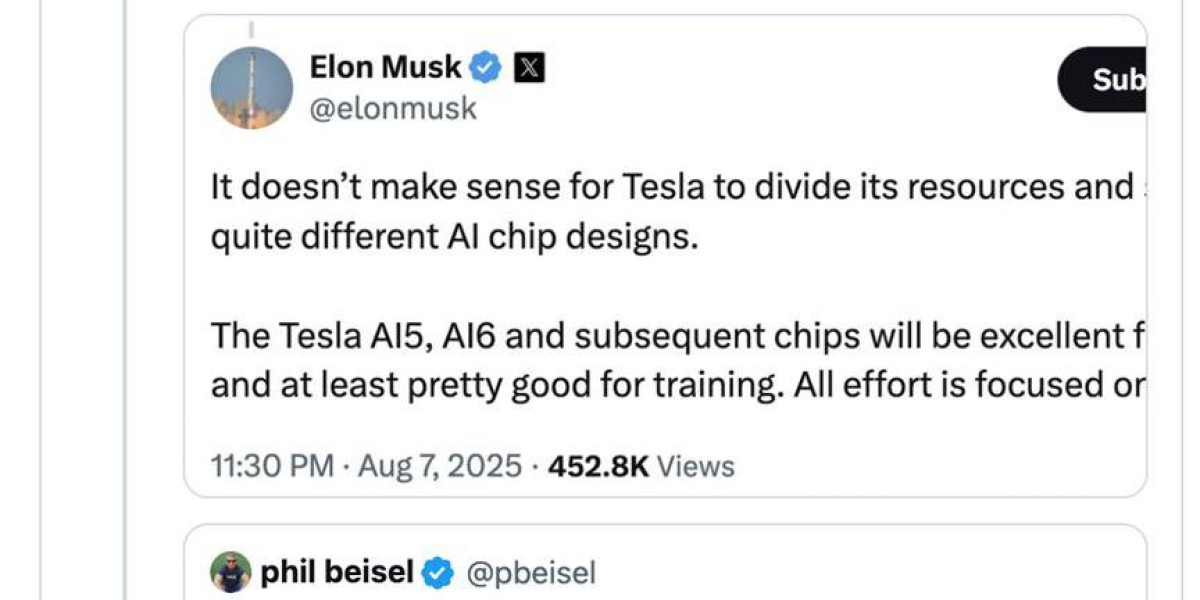Click the 452.8K view count number
Image resolution: width=1200 pixels, height=600 pixels.
pyautogui.click(x=598, y=466)
